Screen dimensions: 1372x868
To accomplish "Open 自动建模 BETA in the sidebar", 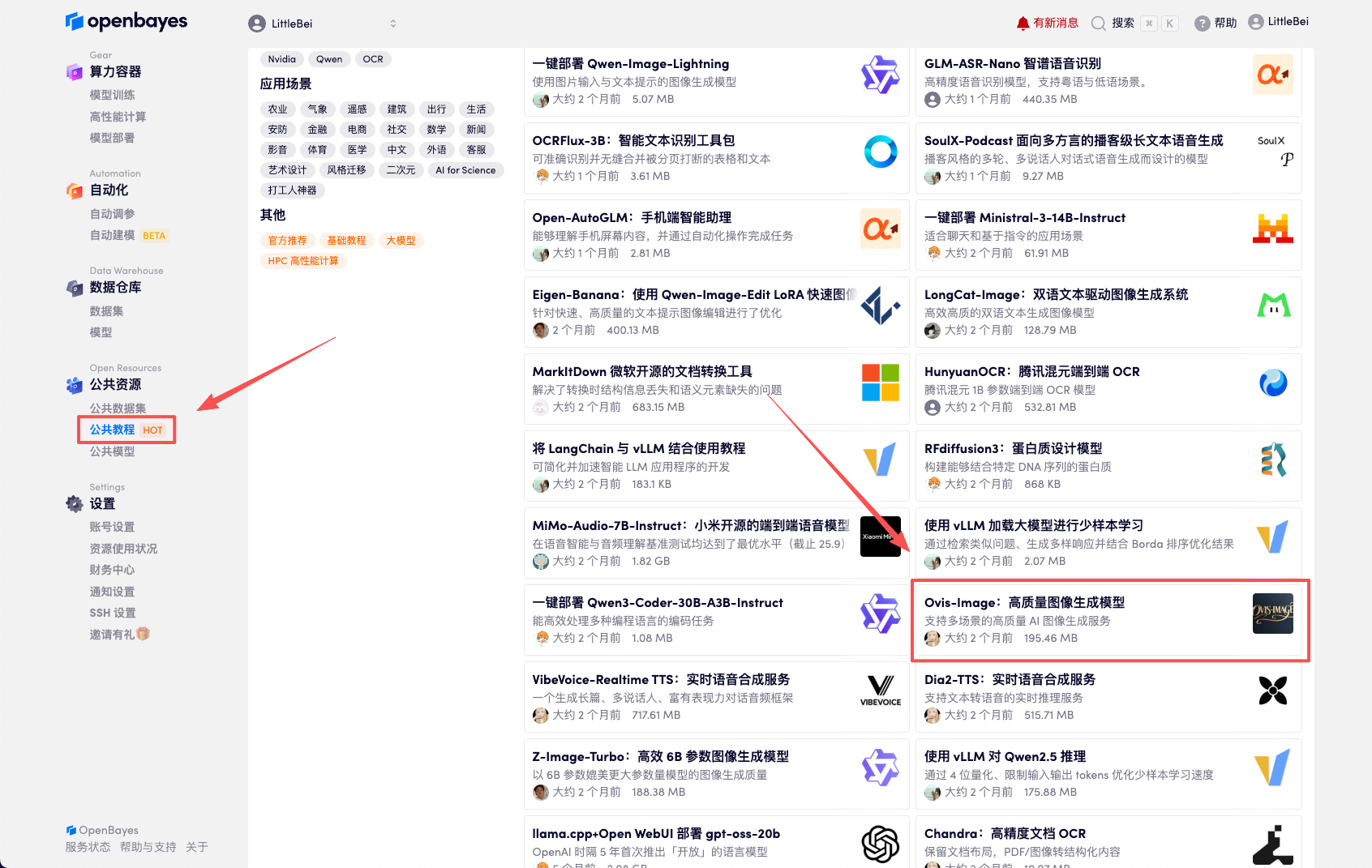I will (x=129, y=236).
